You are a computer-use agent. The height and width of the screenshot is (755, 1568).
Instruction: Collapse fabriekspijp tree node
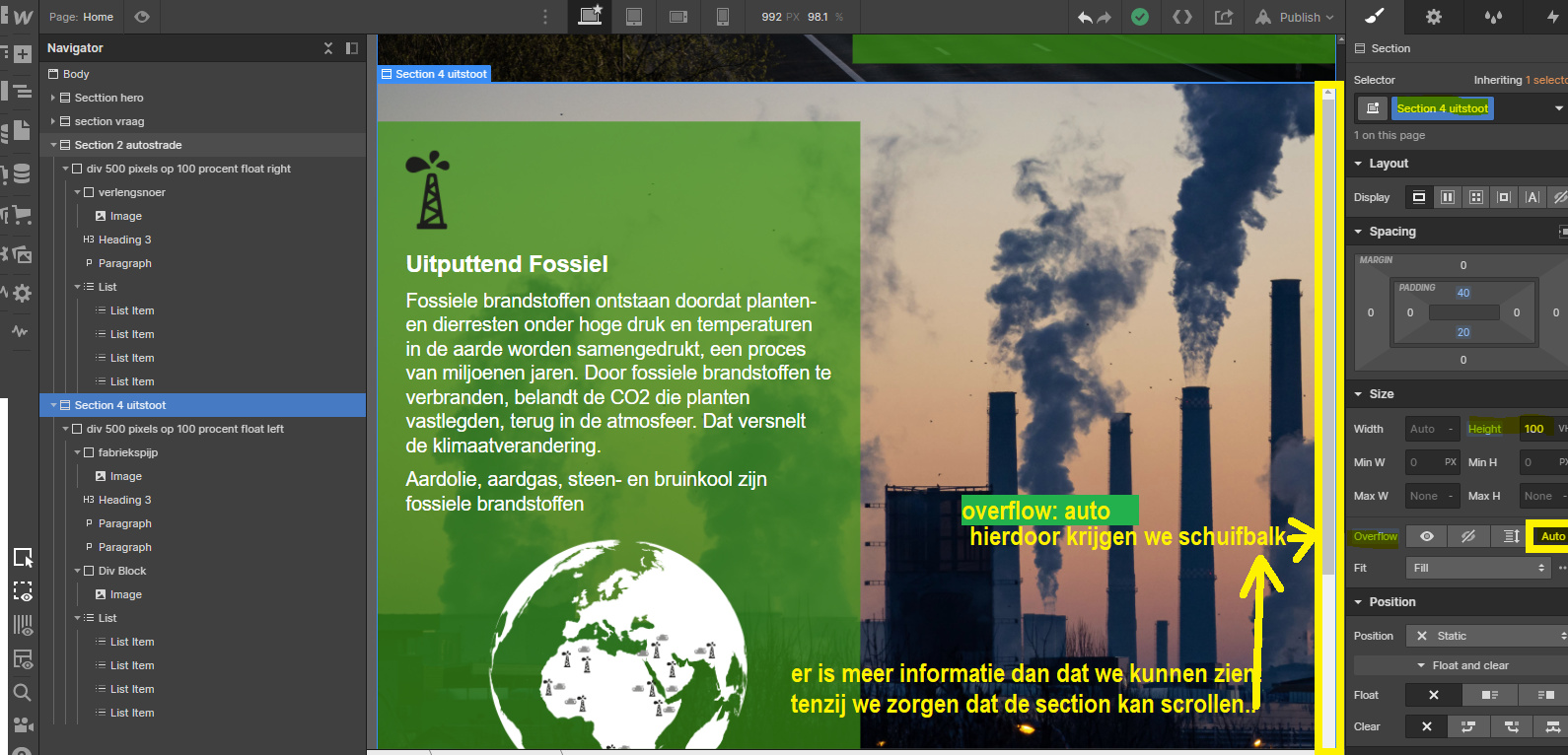point(77,452)
